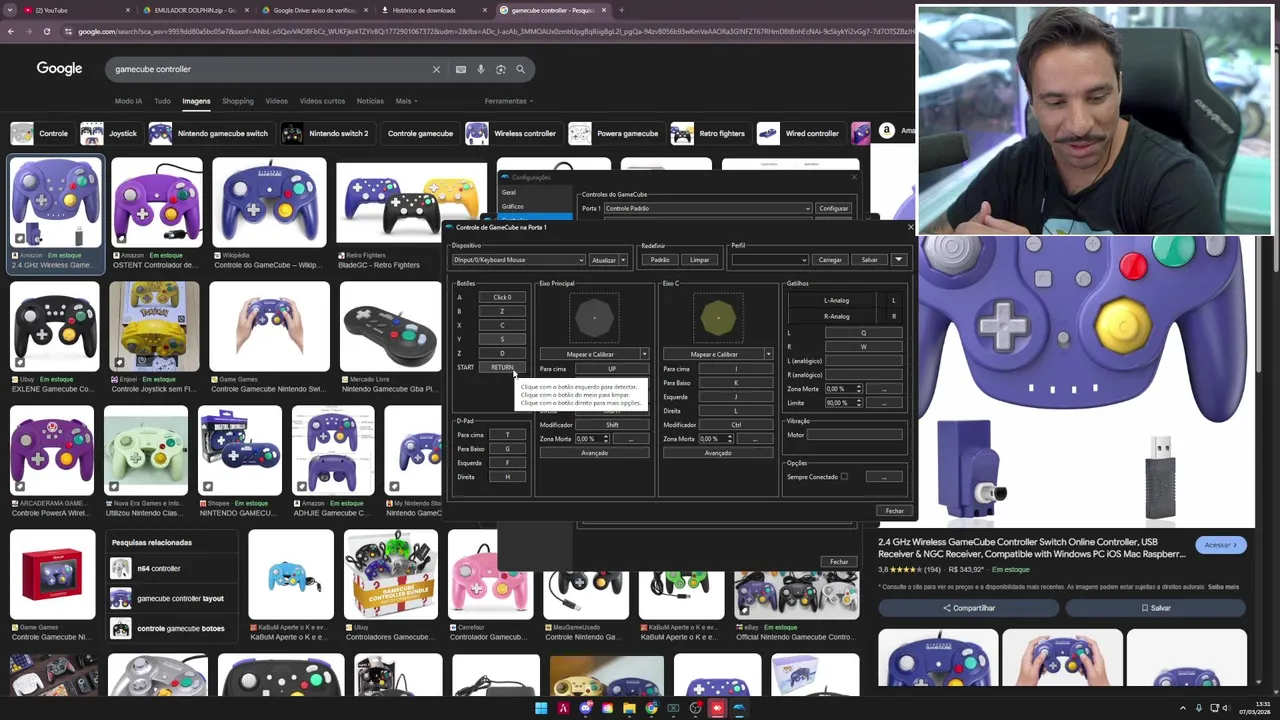Image resolution: width=1280 pixels, height=720 pixels.
Task: Reload the page in Chrome
Action: coord(47,31)
